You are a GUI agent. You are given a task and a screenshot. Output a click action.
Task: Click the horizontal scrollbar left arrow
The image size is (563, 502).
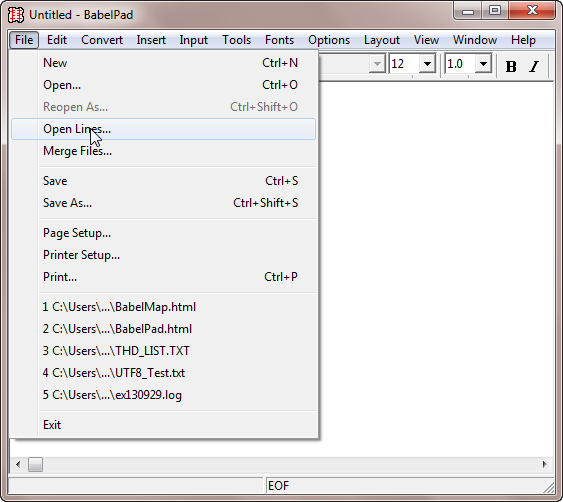pyautogui.click(x=18, y=464)
